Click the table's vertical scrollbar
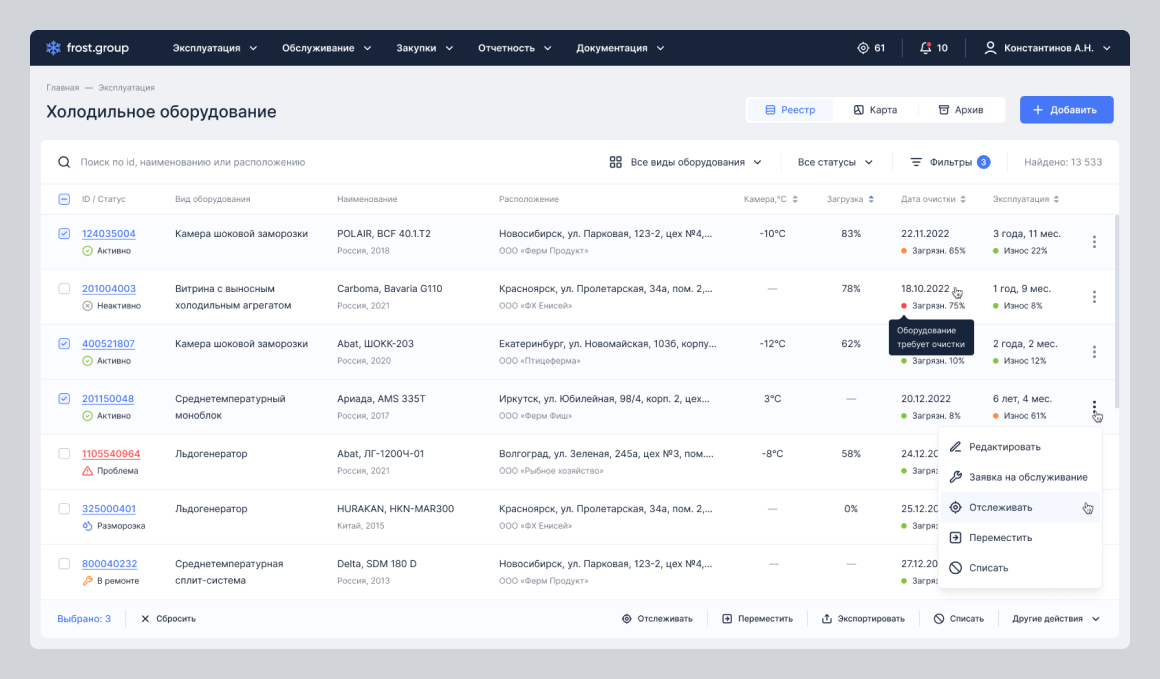The image size is (1160, 679). click(1116, 311)
